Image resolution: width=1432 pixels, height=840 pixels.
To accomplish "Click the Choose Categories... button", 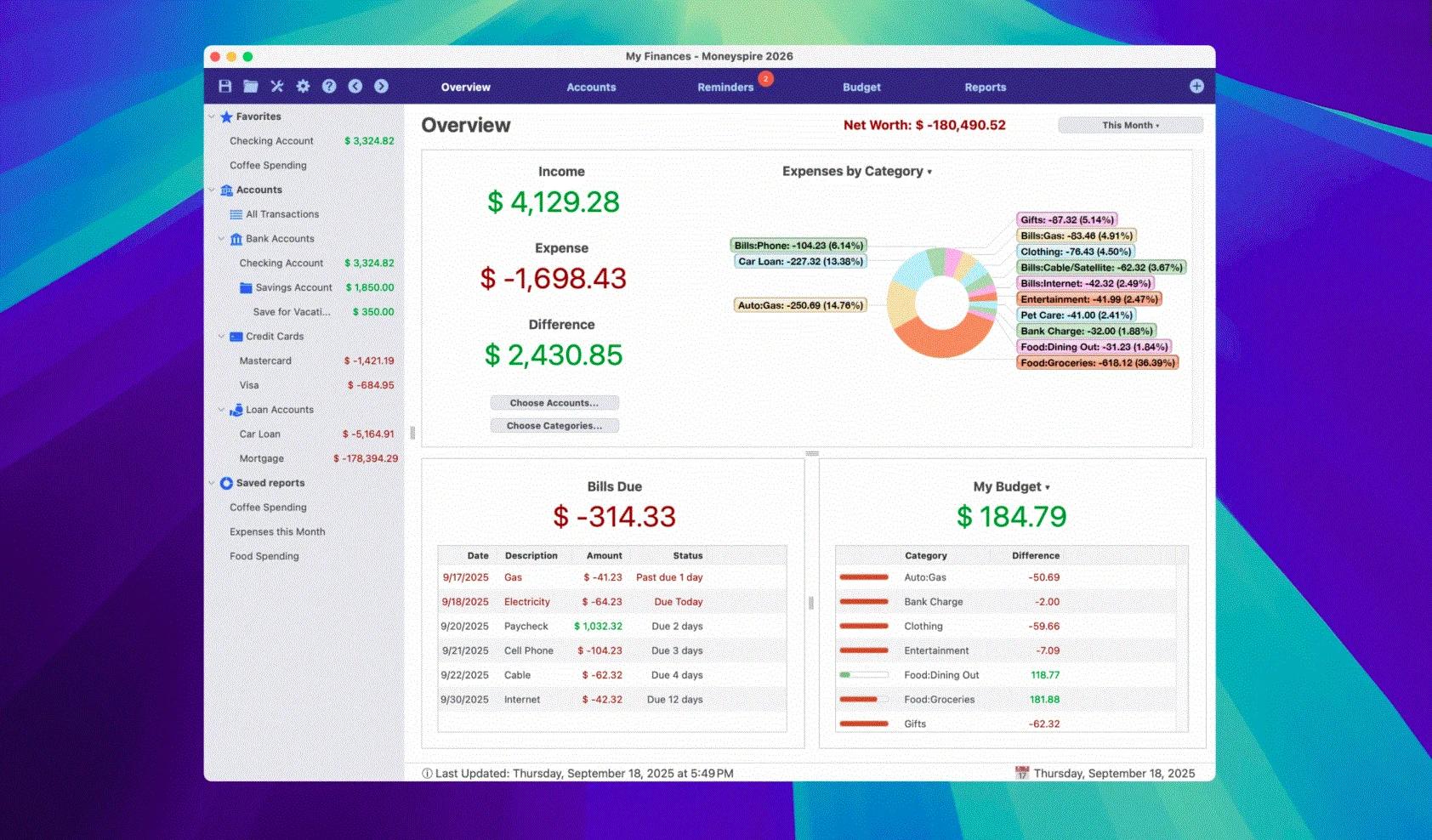I will [x=554, y=426].
